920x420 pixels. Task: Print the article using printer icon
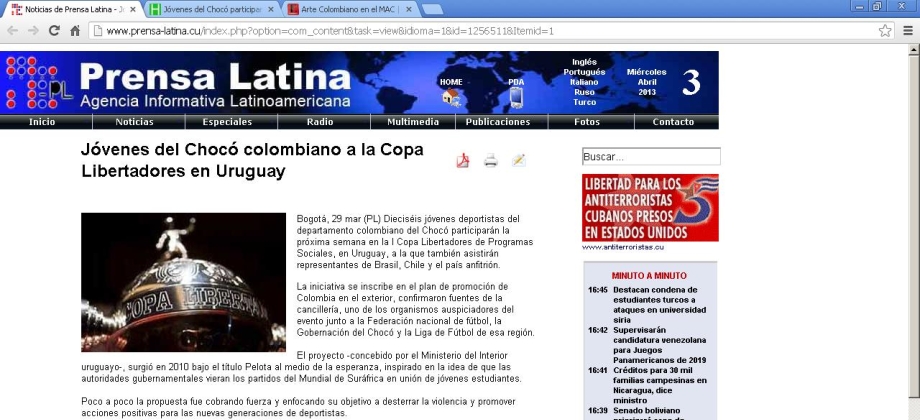tap(491, 160)
